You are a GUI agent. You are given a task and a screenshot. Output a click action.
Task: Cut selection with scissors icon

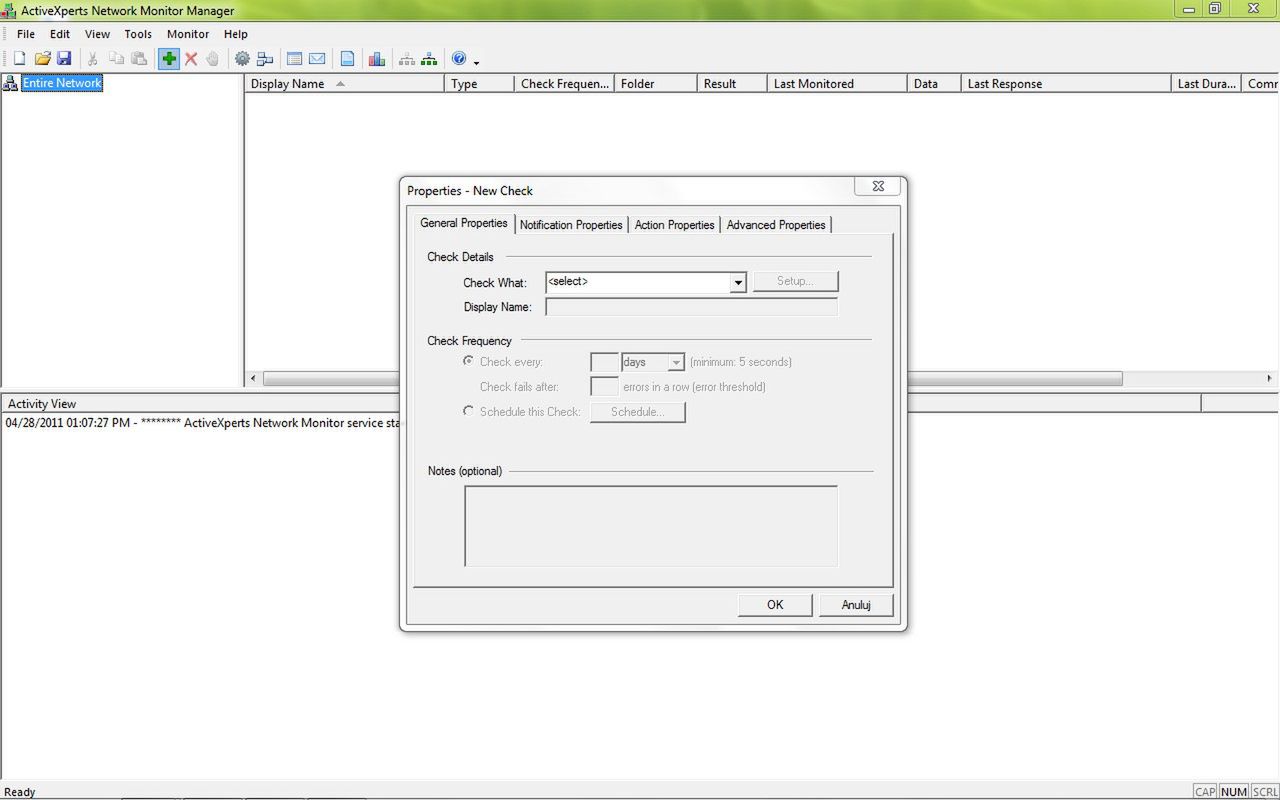[x=92, y=59]
